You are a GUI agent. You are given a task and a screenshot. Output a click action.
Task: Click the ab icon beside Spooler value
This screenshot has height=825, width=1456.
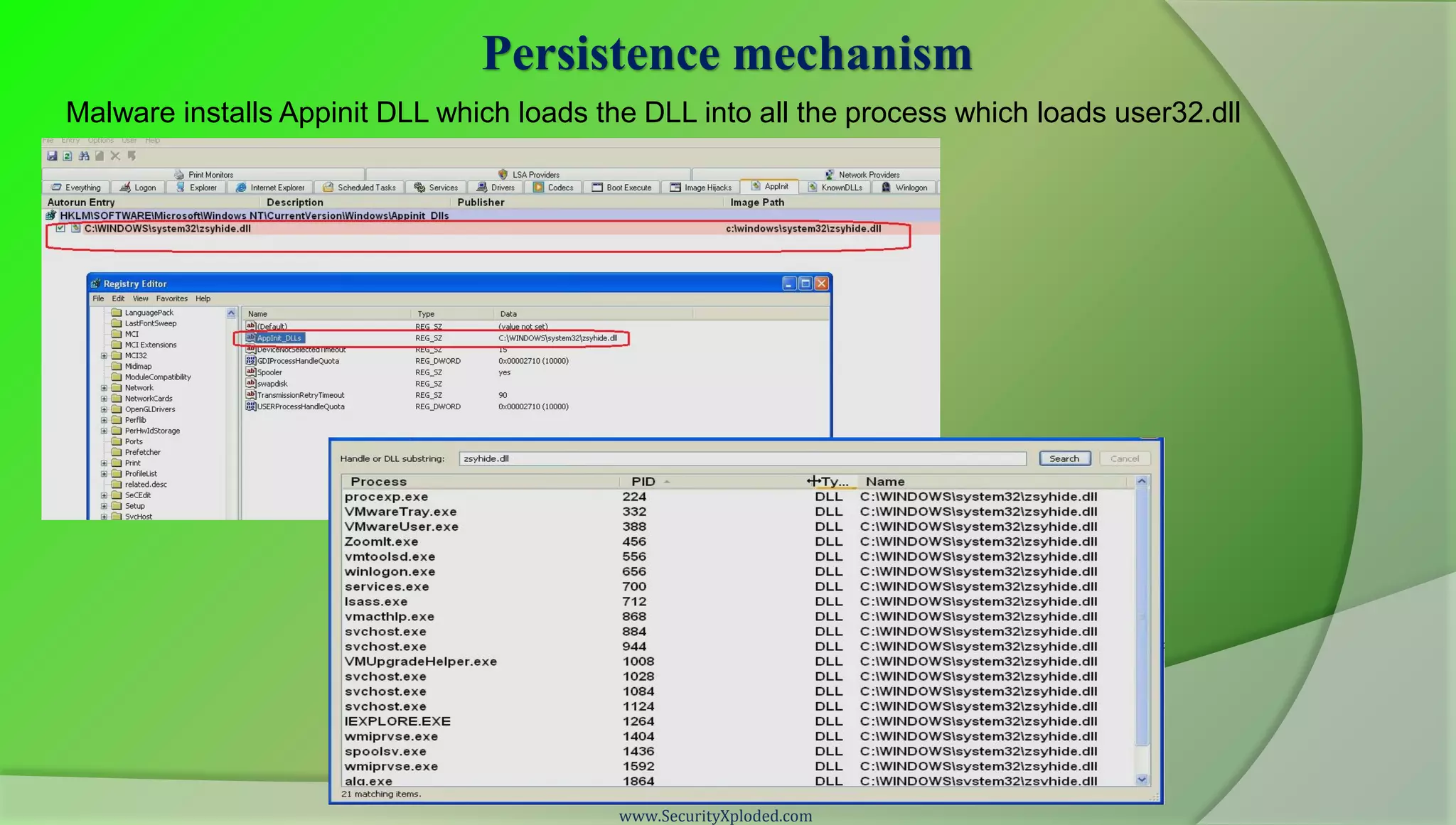point(250,372)
